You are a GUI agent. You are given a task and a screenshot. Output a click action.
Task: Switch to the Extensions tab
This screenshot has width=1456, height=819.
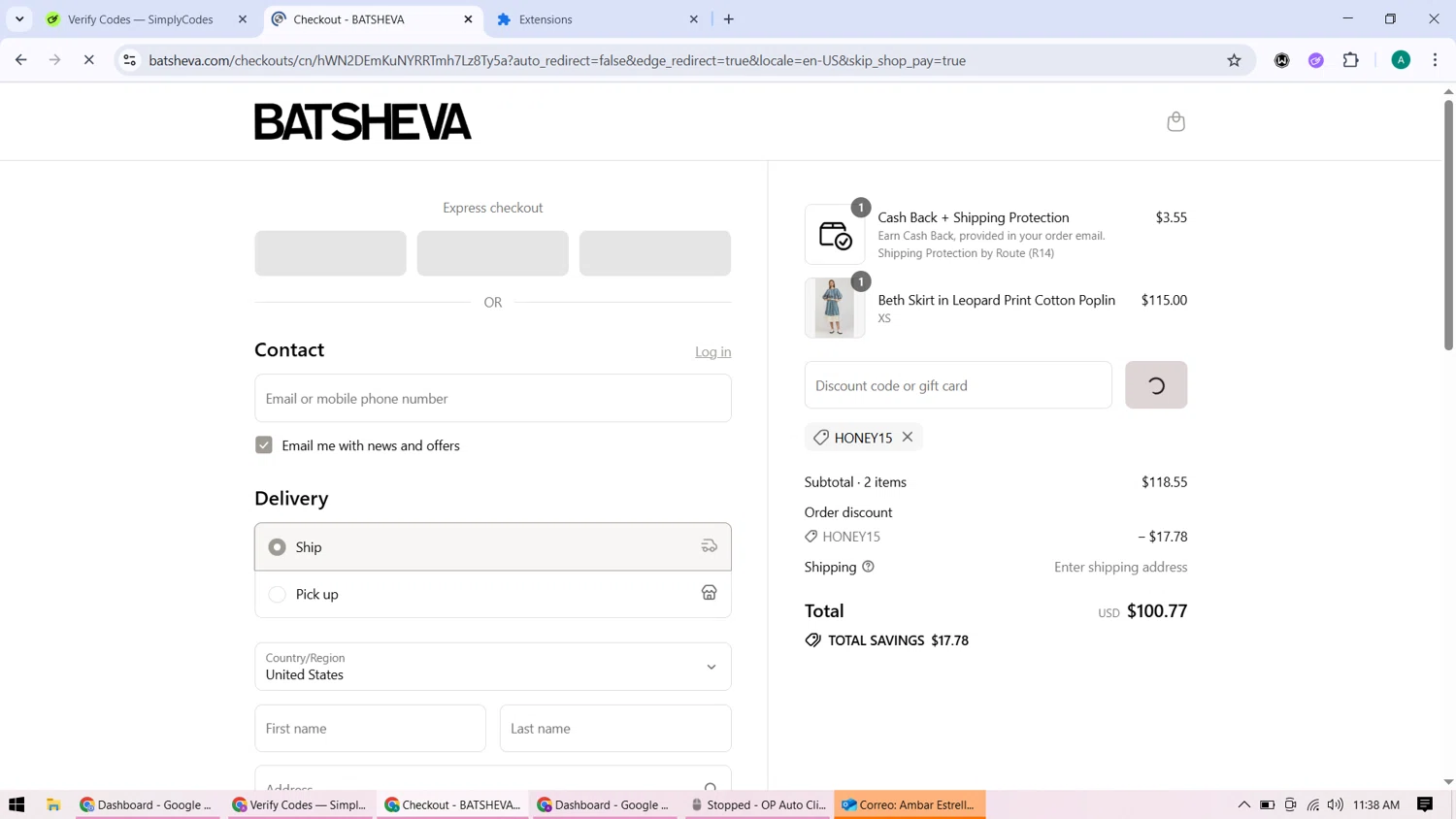[597, 19]
